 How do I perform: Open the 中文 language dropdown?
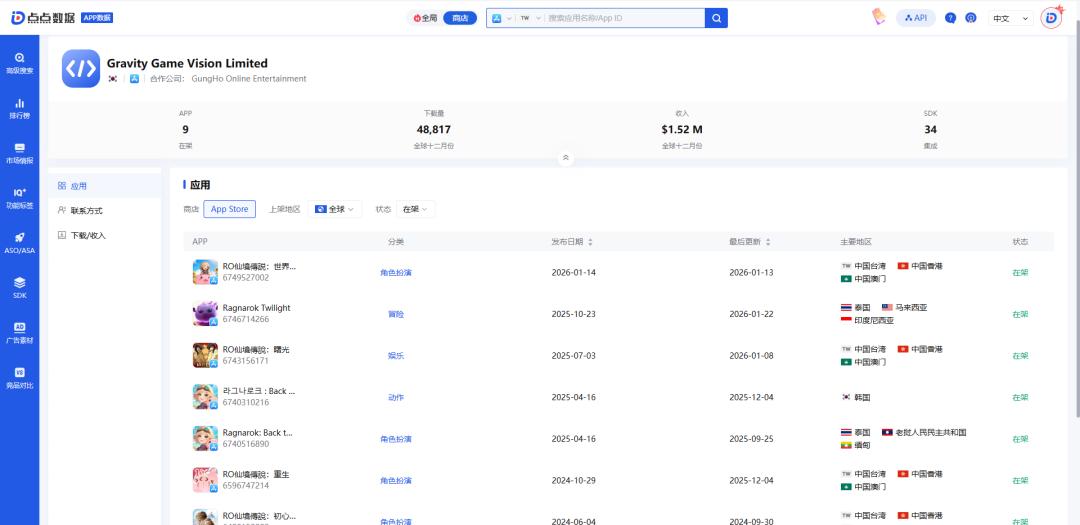(x=1009, y=18)
